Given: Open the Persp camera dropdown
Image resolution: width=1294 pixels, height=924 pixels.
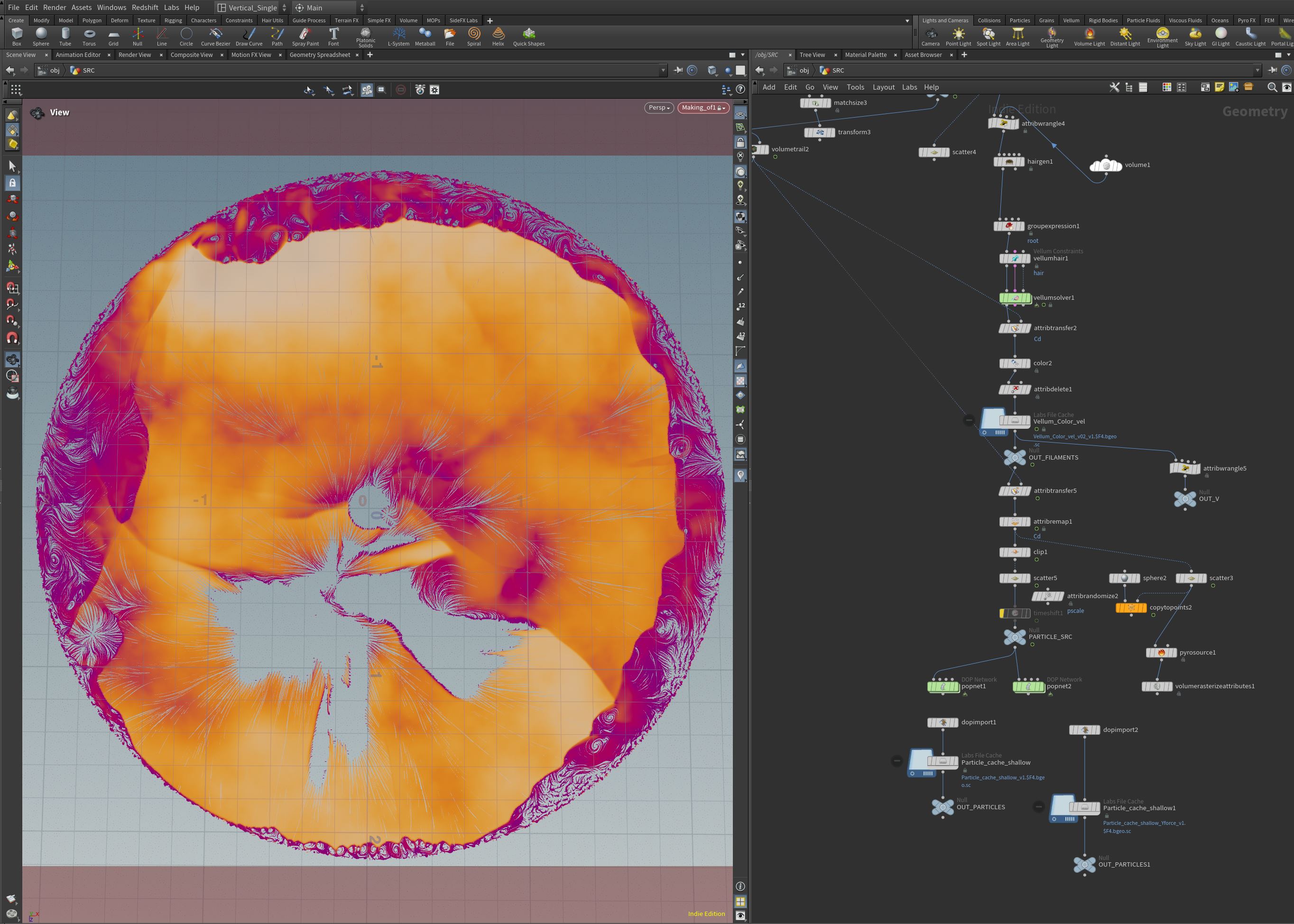Looking at the screenshot, I should click(x=659, y=108).
